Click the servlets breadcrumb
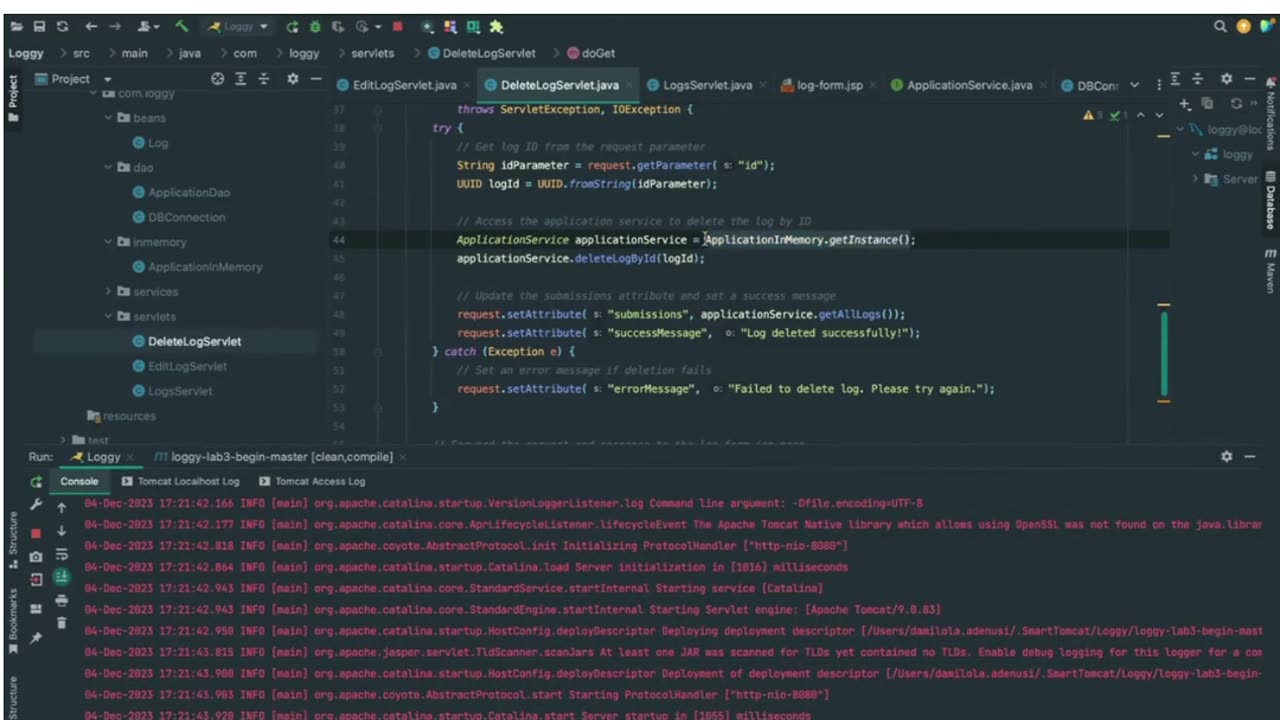 pos(373,53)
